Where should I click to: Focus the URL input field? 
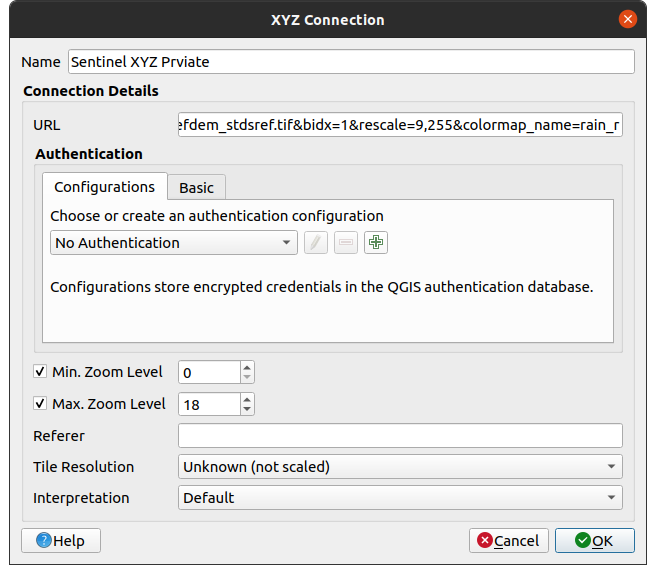400,127
